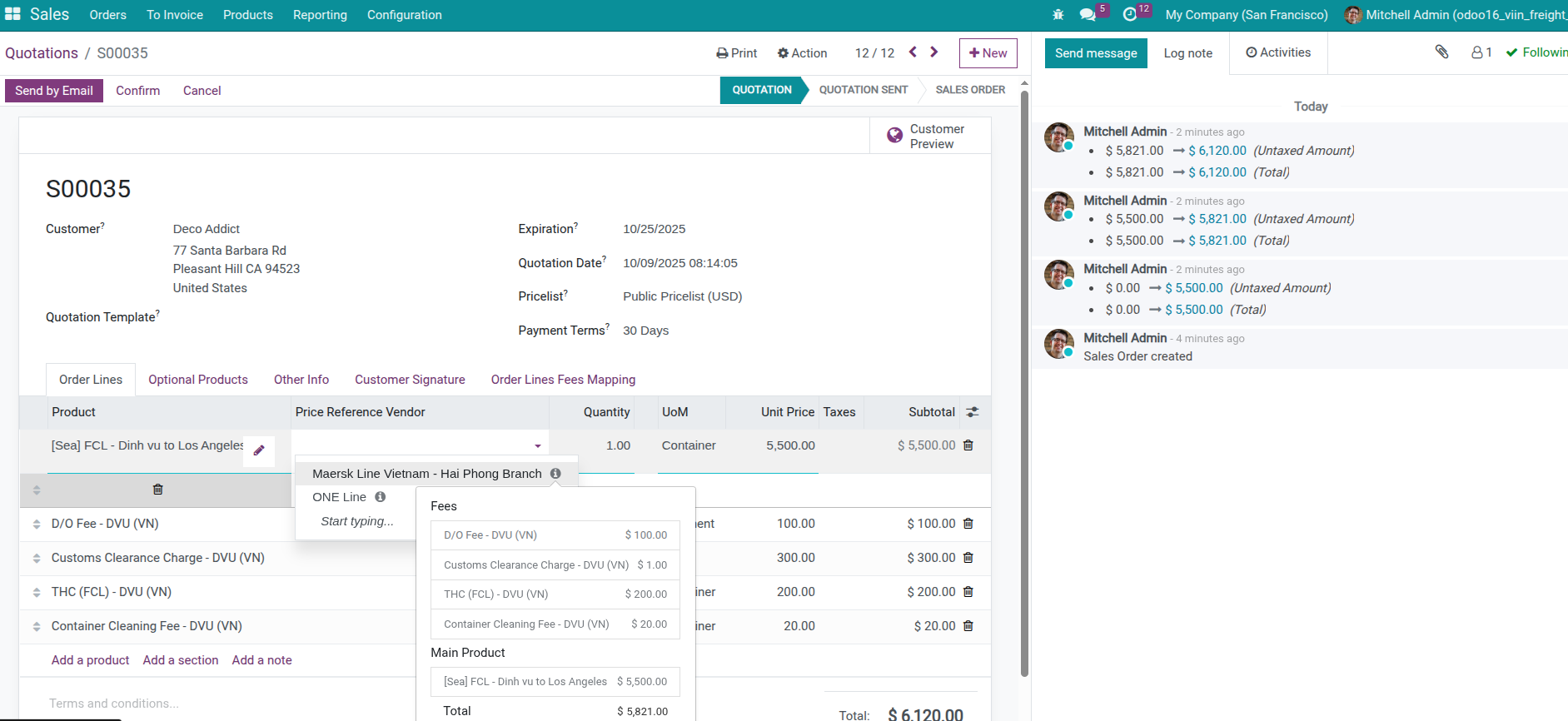This screenshot has height=721, width=1568.
Task: Switch to the Optional Products tab
Action: click(x=198, y=380)
